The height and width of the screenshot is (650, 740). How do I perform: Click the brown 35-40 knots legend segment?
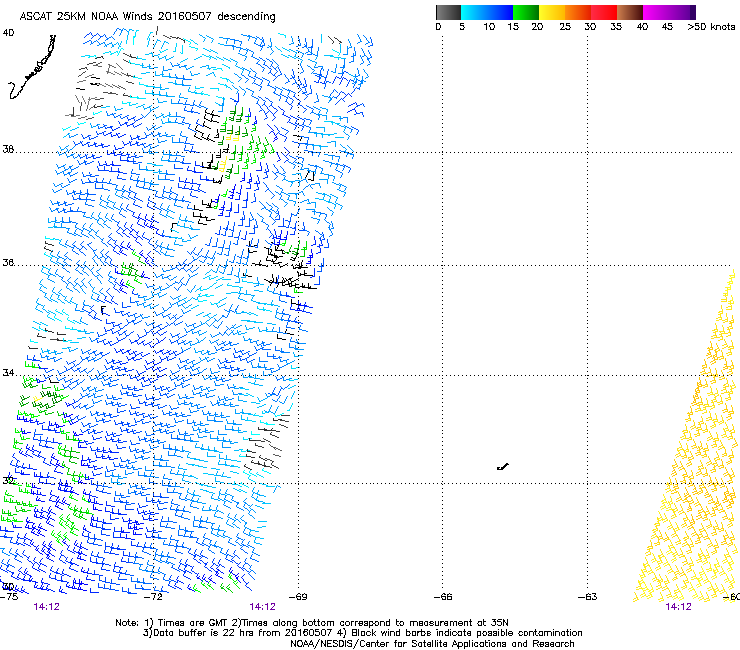[x=630, y=12]
